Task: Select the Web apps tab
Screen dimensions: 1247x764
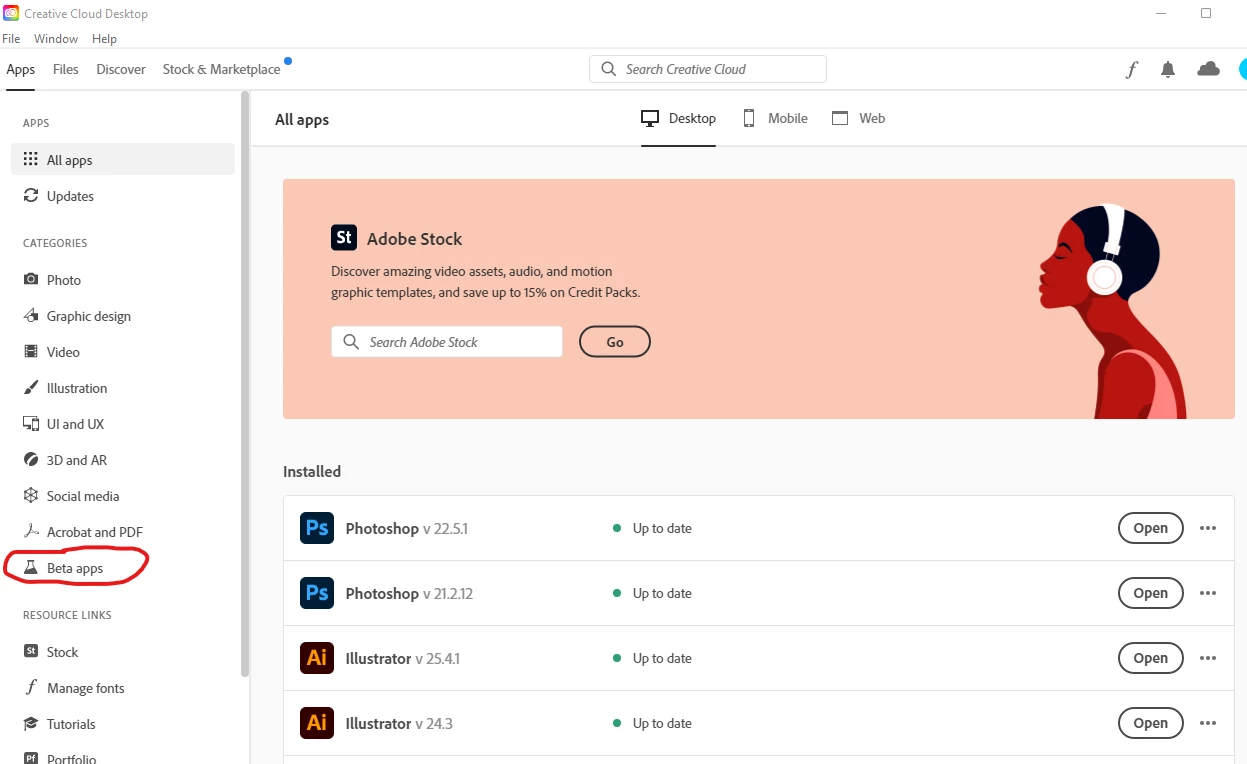Action: 859,118
